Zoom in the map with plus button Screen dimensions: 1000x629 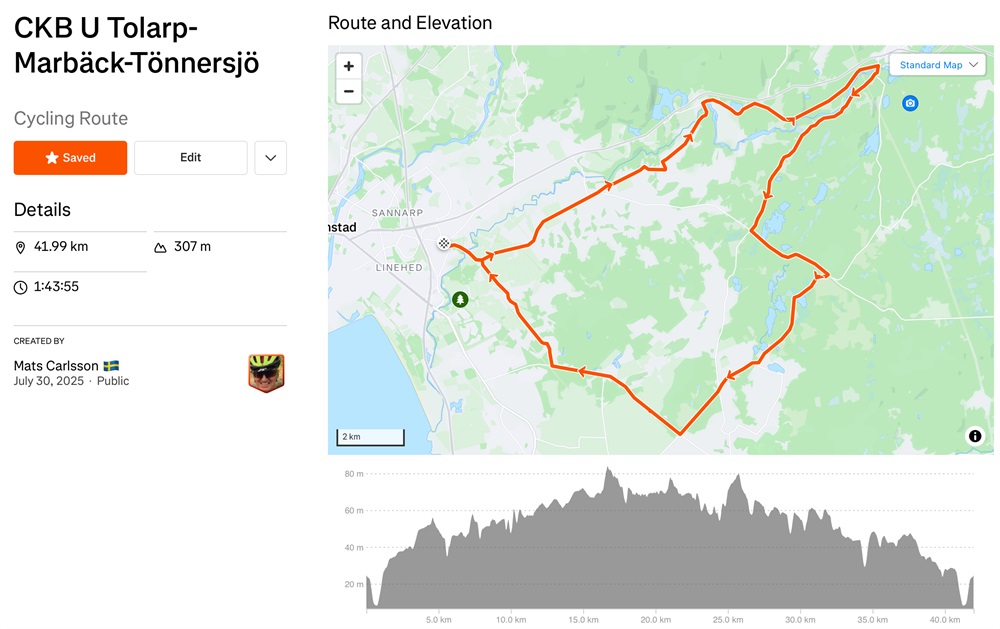coord(349,66)
